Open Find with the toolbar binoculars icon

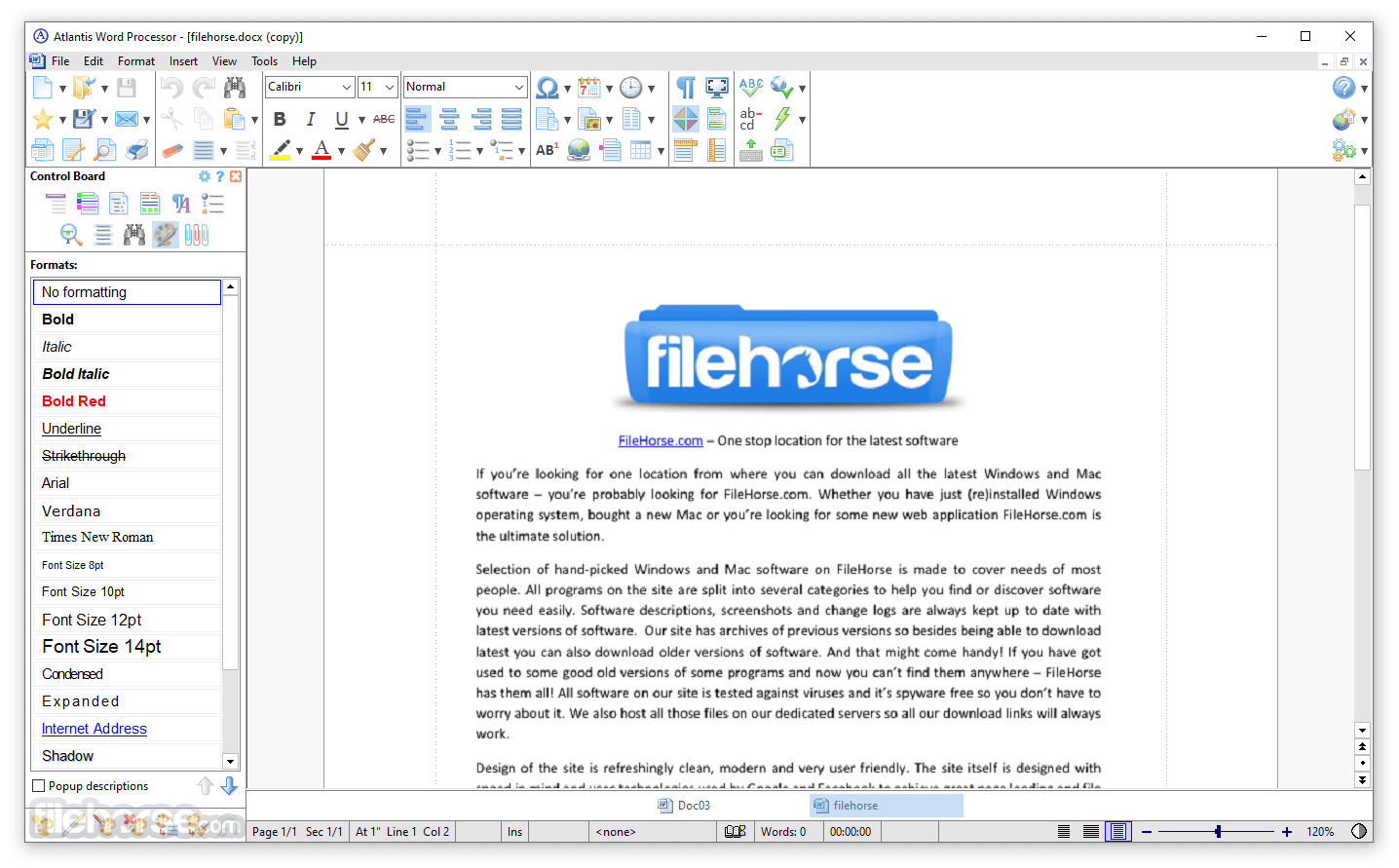(235, 88)
